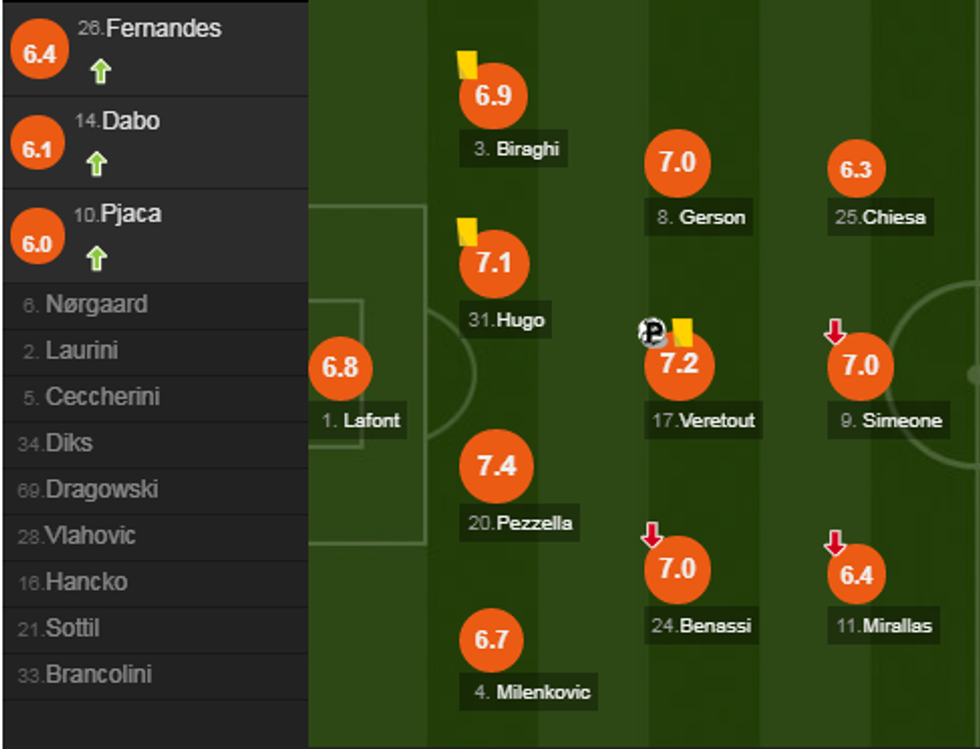
Task: Choose Dragowski from the substitutes list
Action: (101, 490)
